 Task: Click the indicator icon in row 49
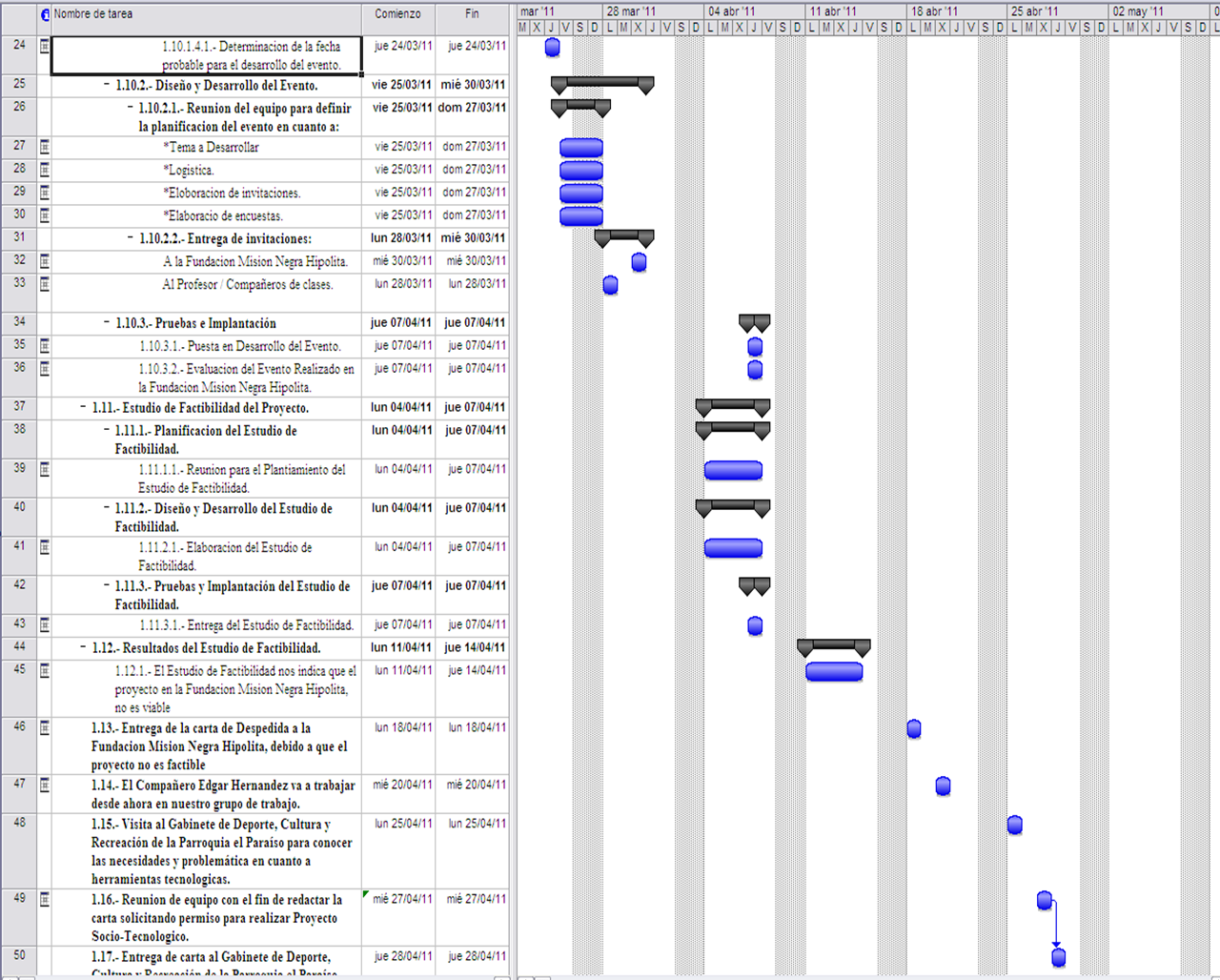(x=44, y=900)
